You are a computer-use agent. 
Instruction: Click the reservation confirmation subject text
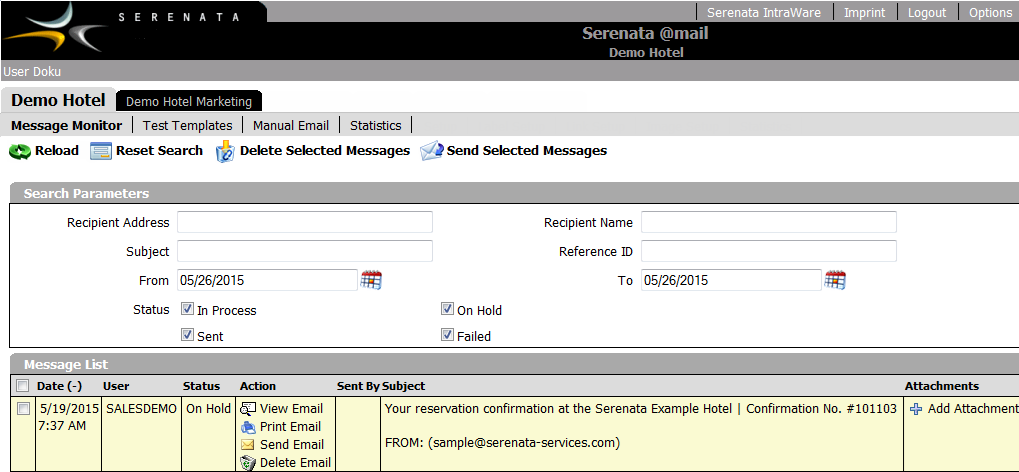[x=641, y=409]
